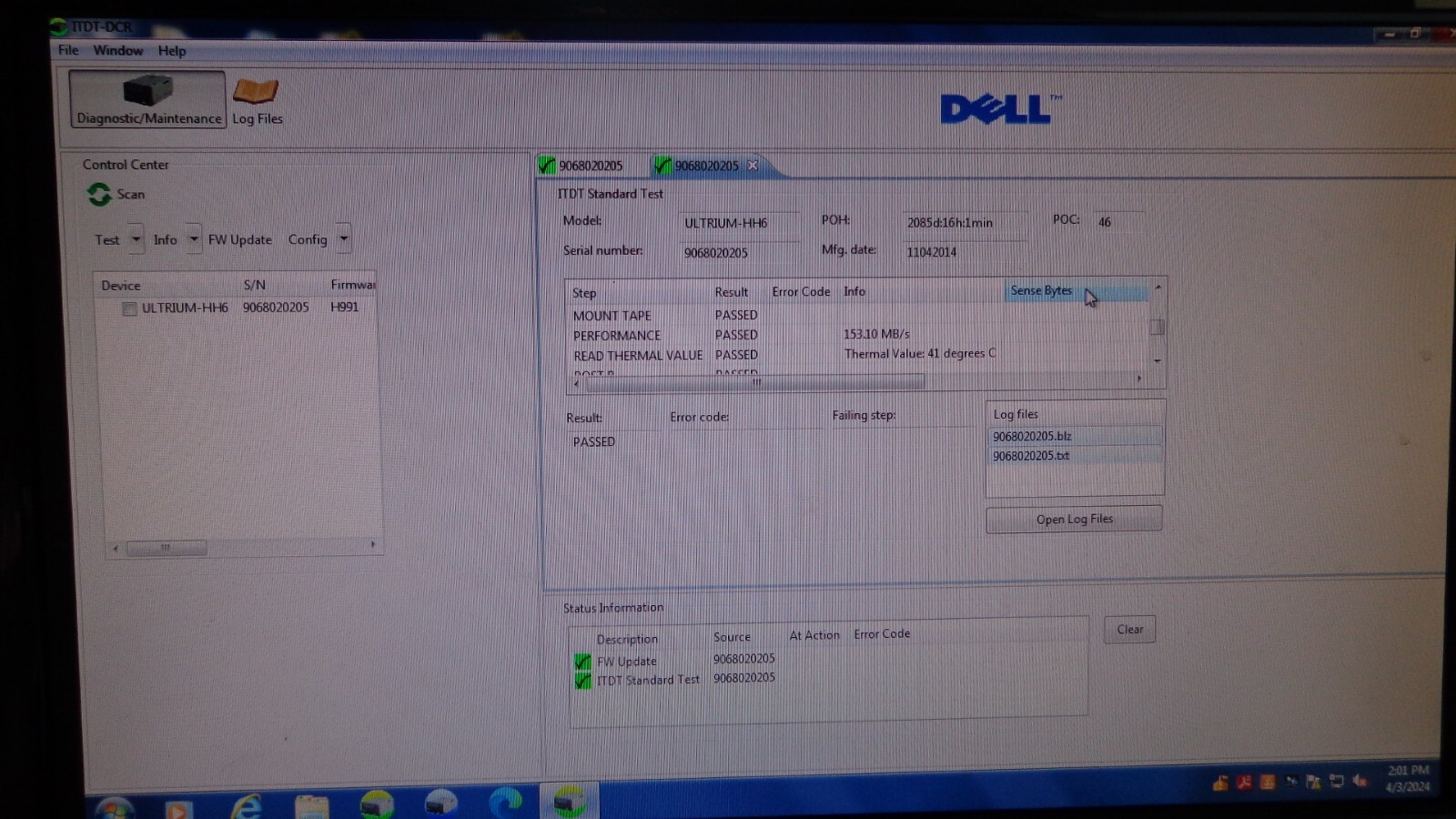Click the muted volume tray icon

click(1360, 781)
